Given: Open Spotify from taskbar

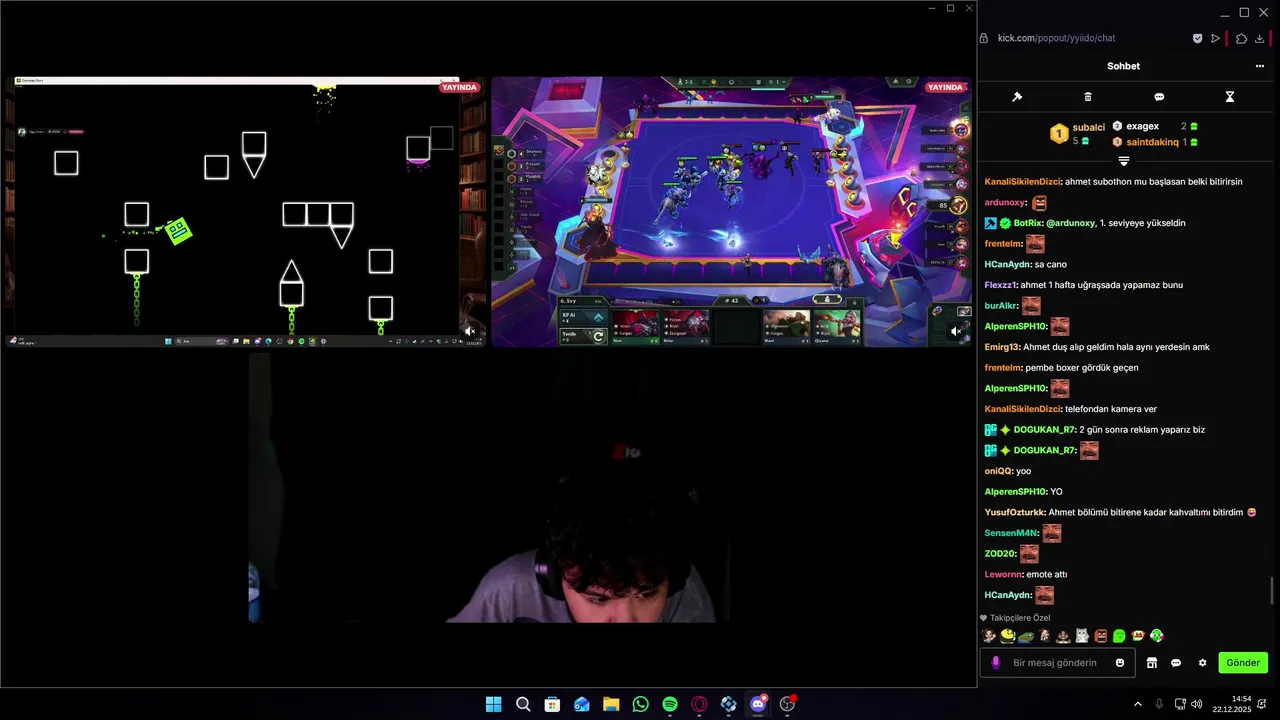Looking at the screenshot, I should coord(670,704).
